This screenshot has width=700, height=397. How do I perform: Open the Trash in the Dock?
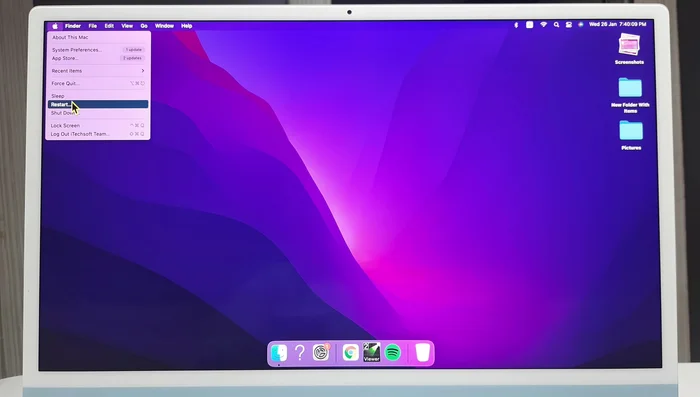pyautogui.click(x=422, y=352)
